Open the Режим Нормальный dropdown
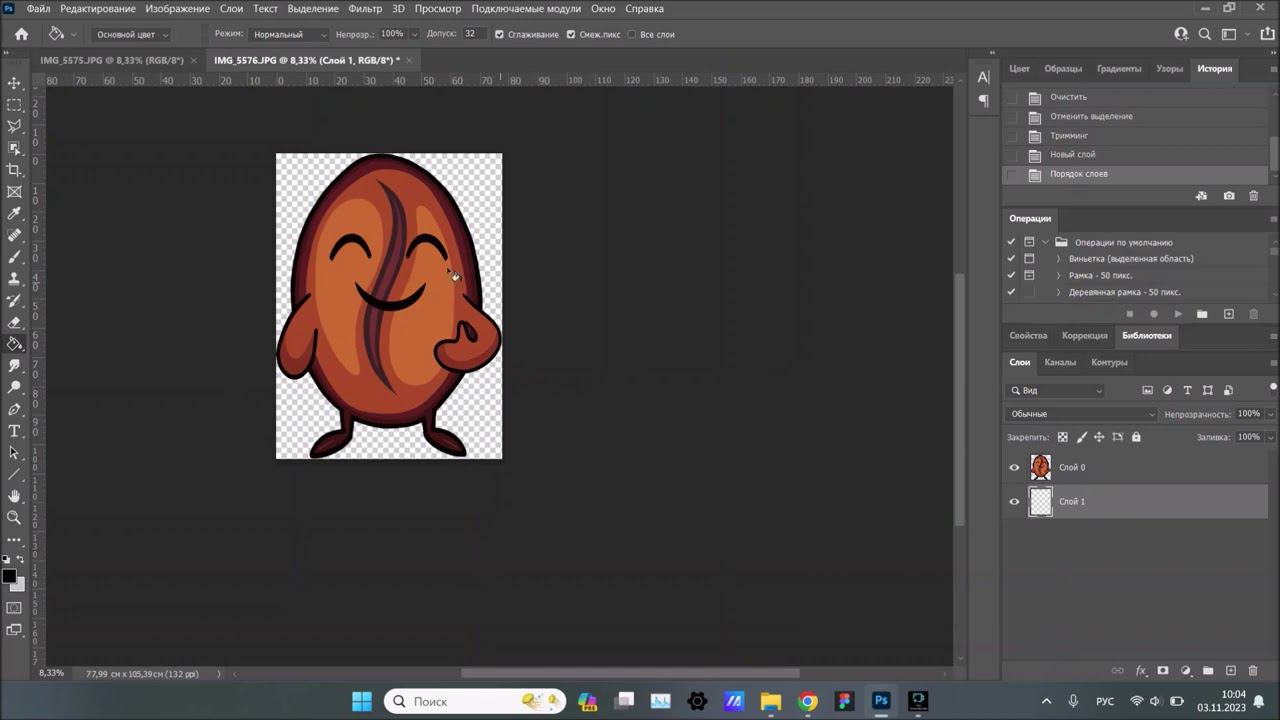Screen dimensions: 1280x720 (290, 34)
